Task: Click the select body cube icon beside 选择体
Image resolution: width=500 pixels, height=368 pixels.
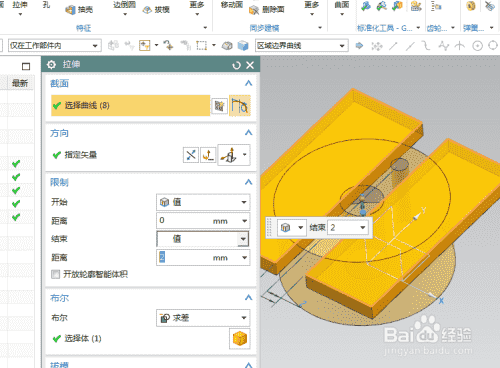Action: 240,339
